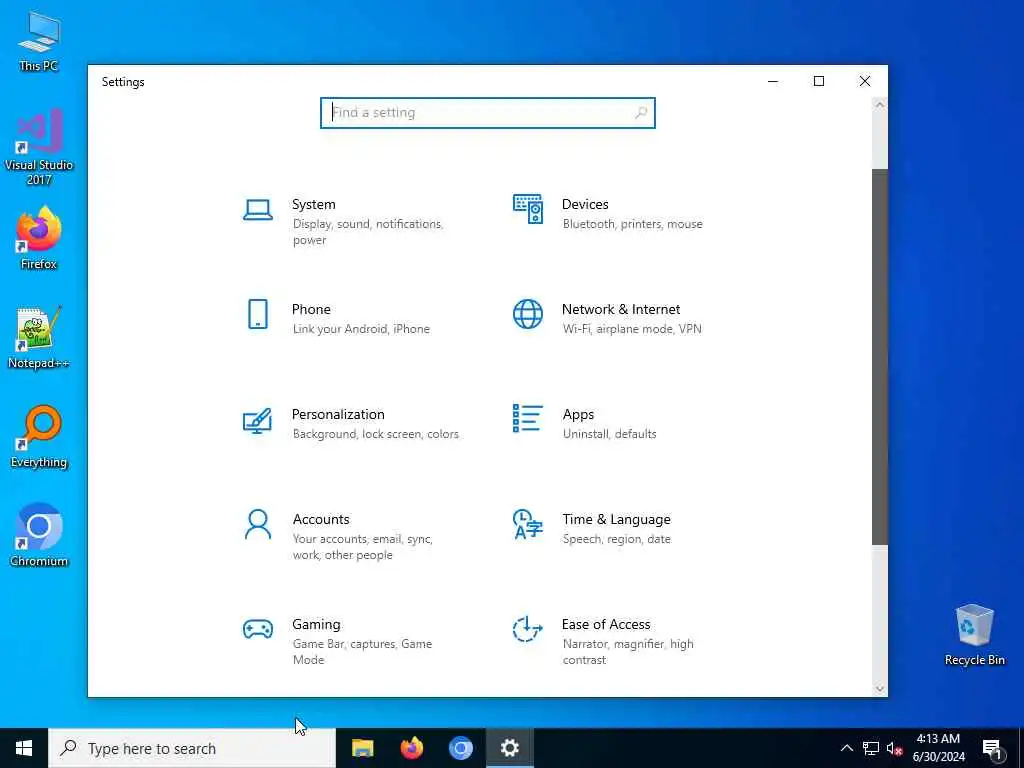Open the Personalization paintbrush icon
1024x768 pixels.
(x=257, y=421)
